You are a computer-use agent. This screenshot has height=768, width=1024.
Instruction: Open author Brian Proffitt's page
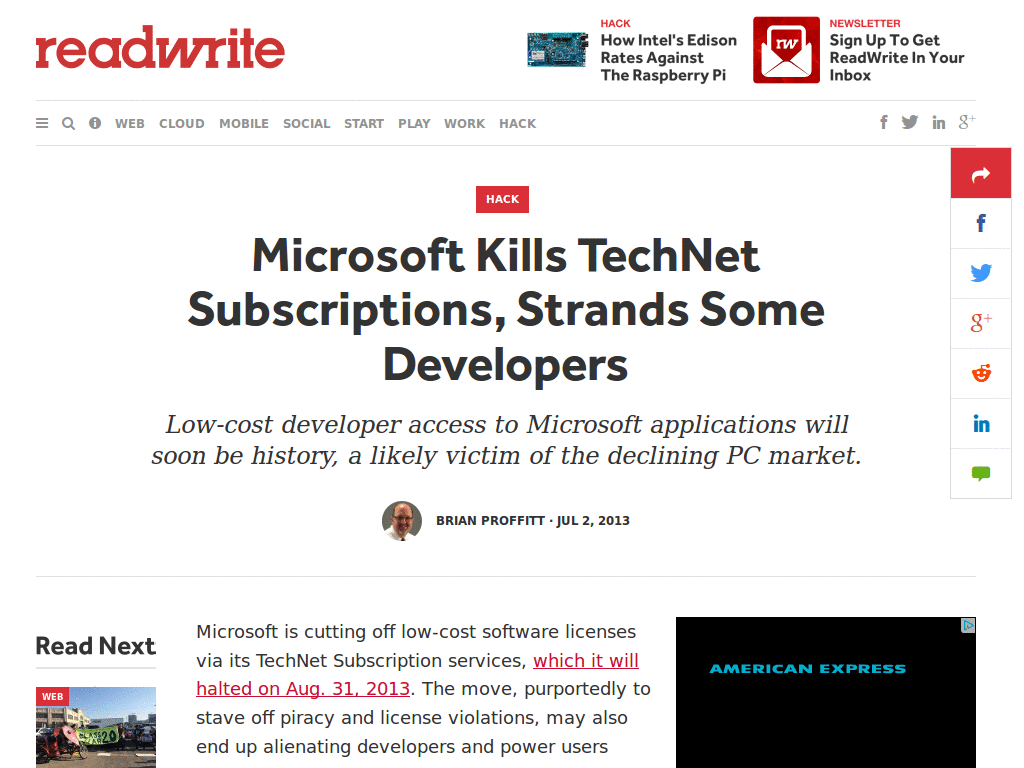490,520
